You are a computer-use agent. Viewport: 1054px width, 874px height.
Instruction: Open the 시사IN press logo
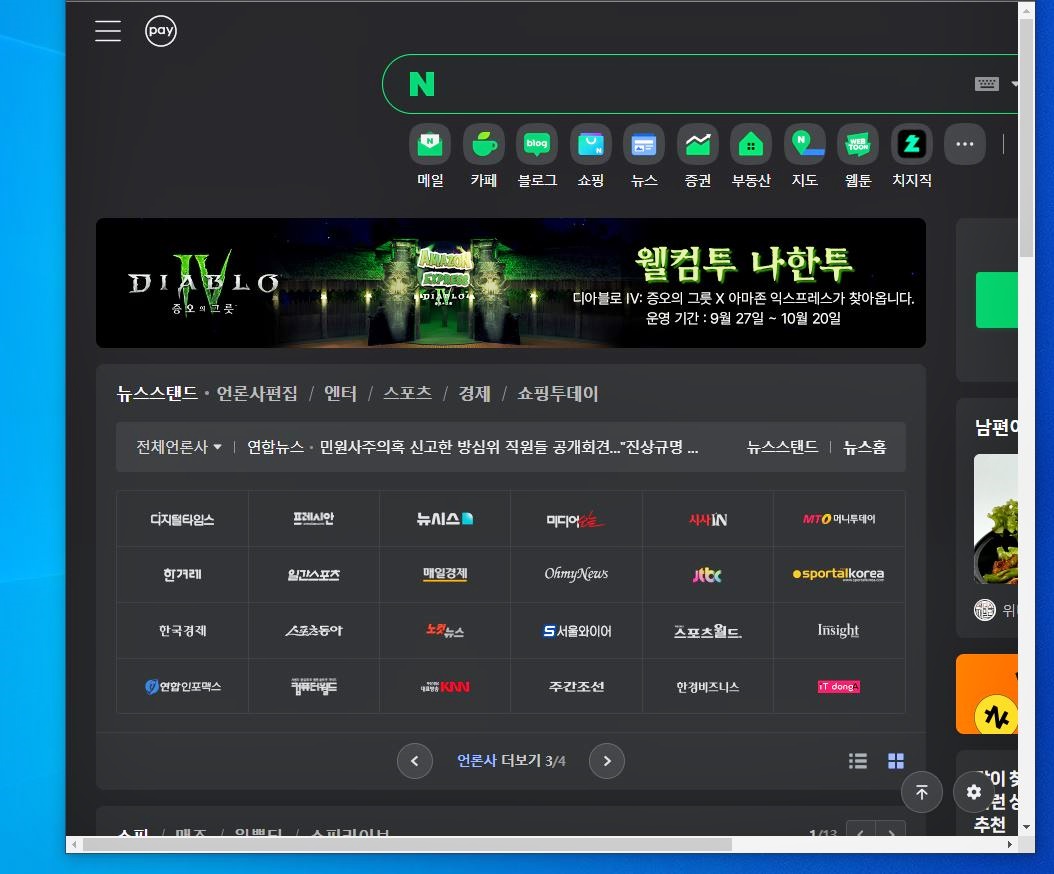[708, 519]
